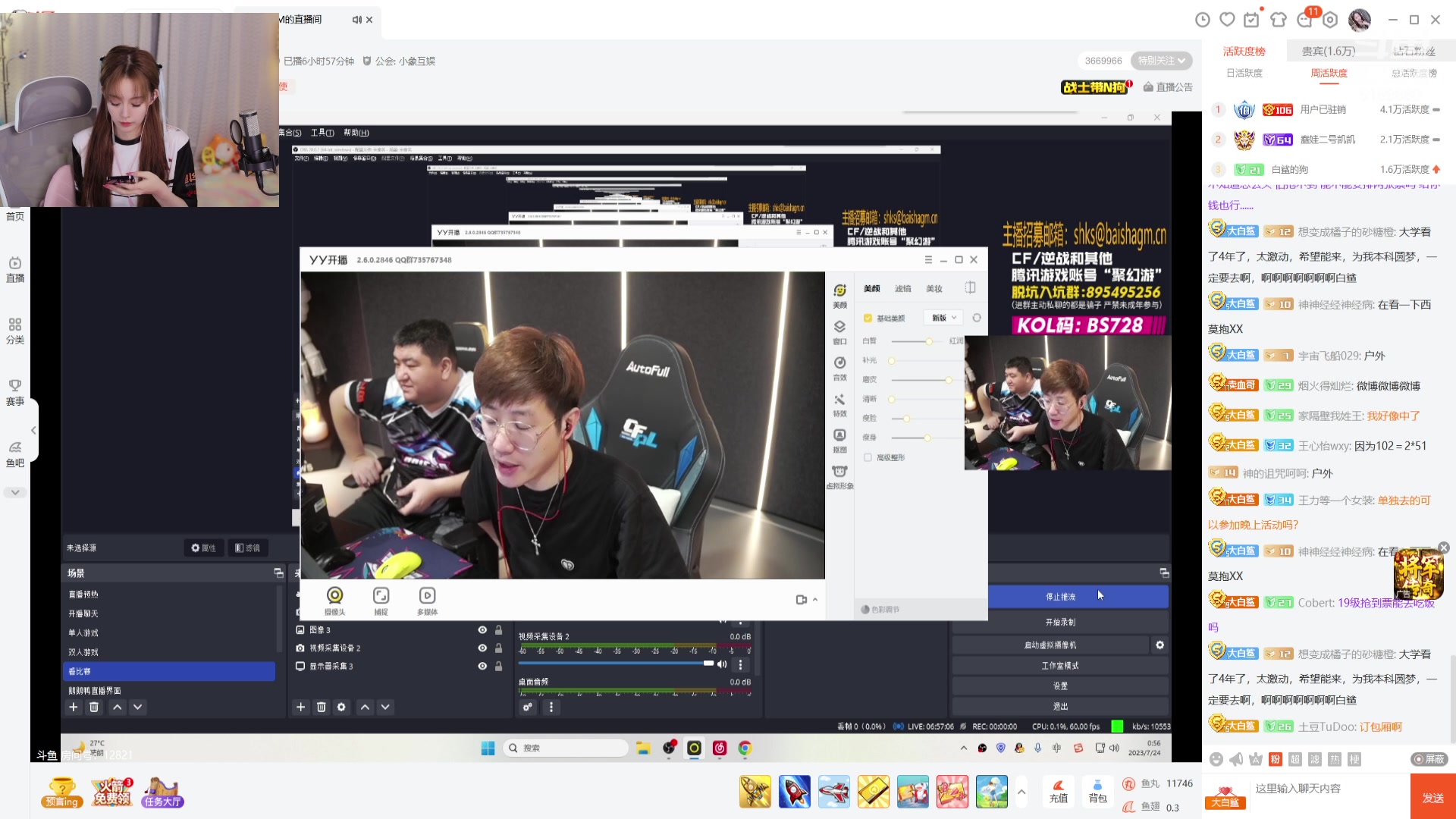This screenshot has height=819, width=1456.
Task: Select the 摄像头 camera source icon
Action: point(334,601)
